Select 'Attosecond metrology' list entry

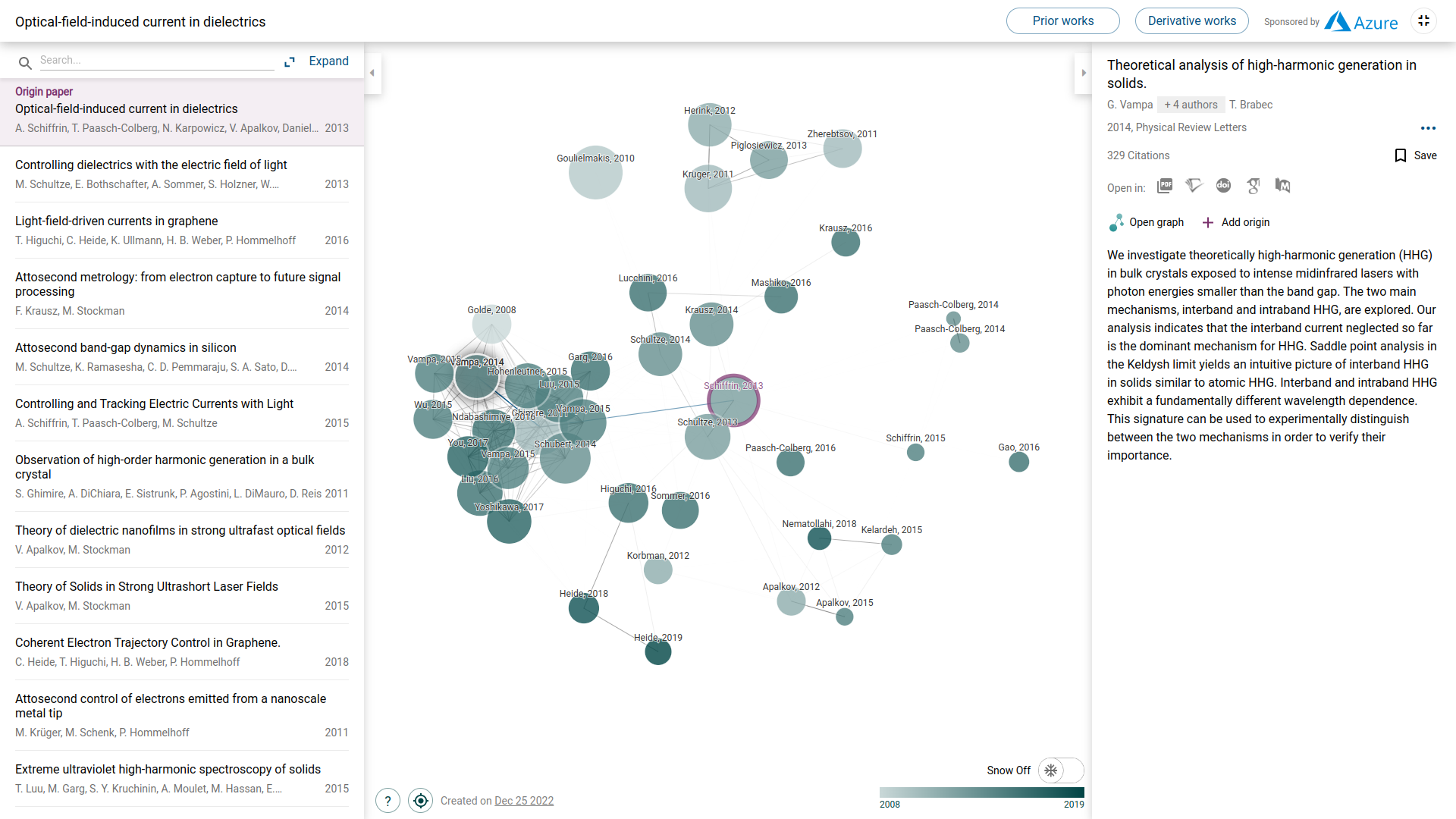[x=182, y=293]
